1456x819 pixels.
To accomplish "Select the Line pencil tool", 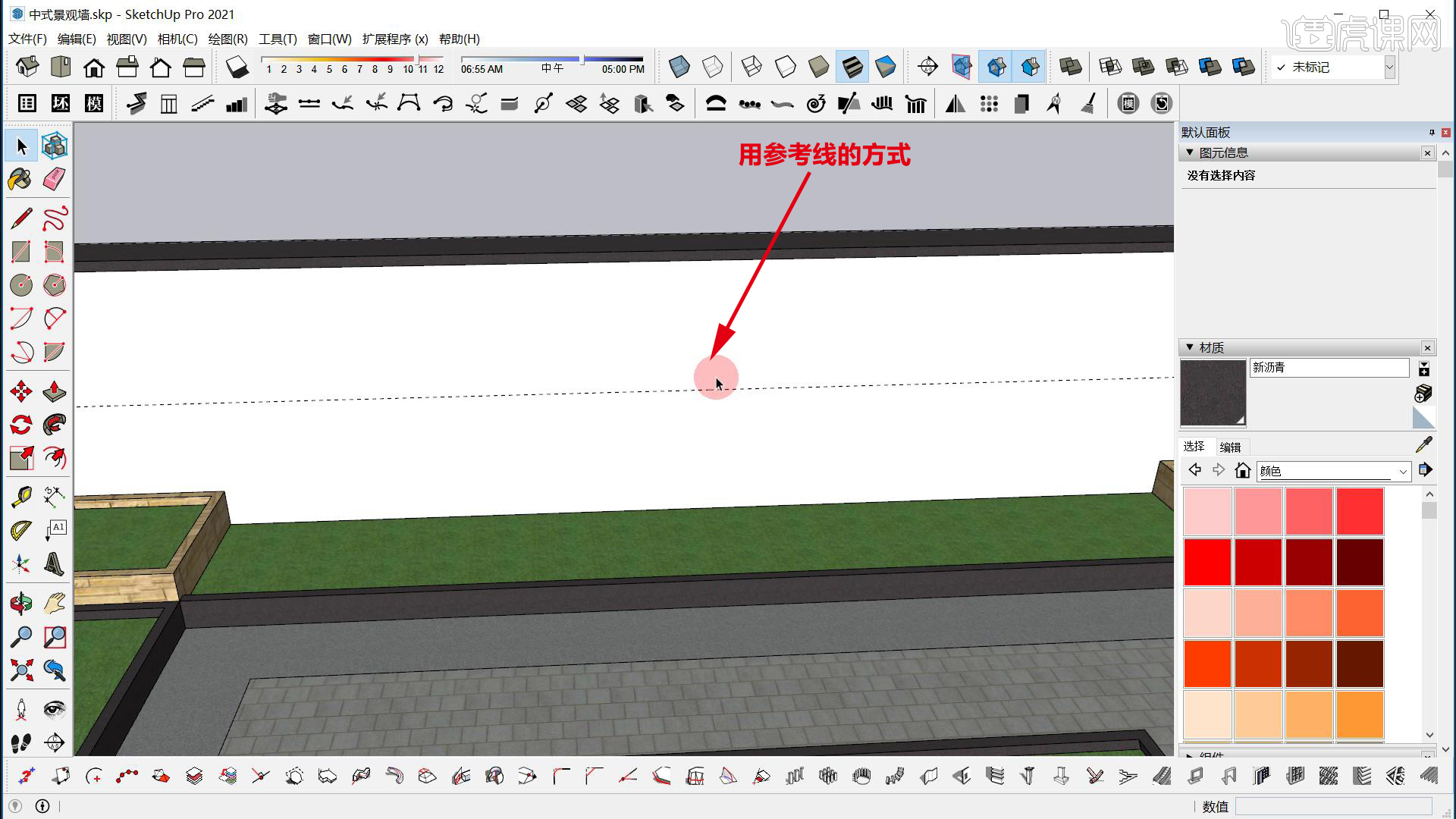I will click(x=21, y=218).
